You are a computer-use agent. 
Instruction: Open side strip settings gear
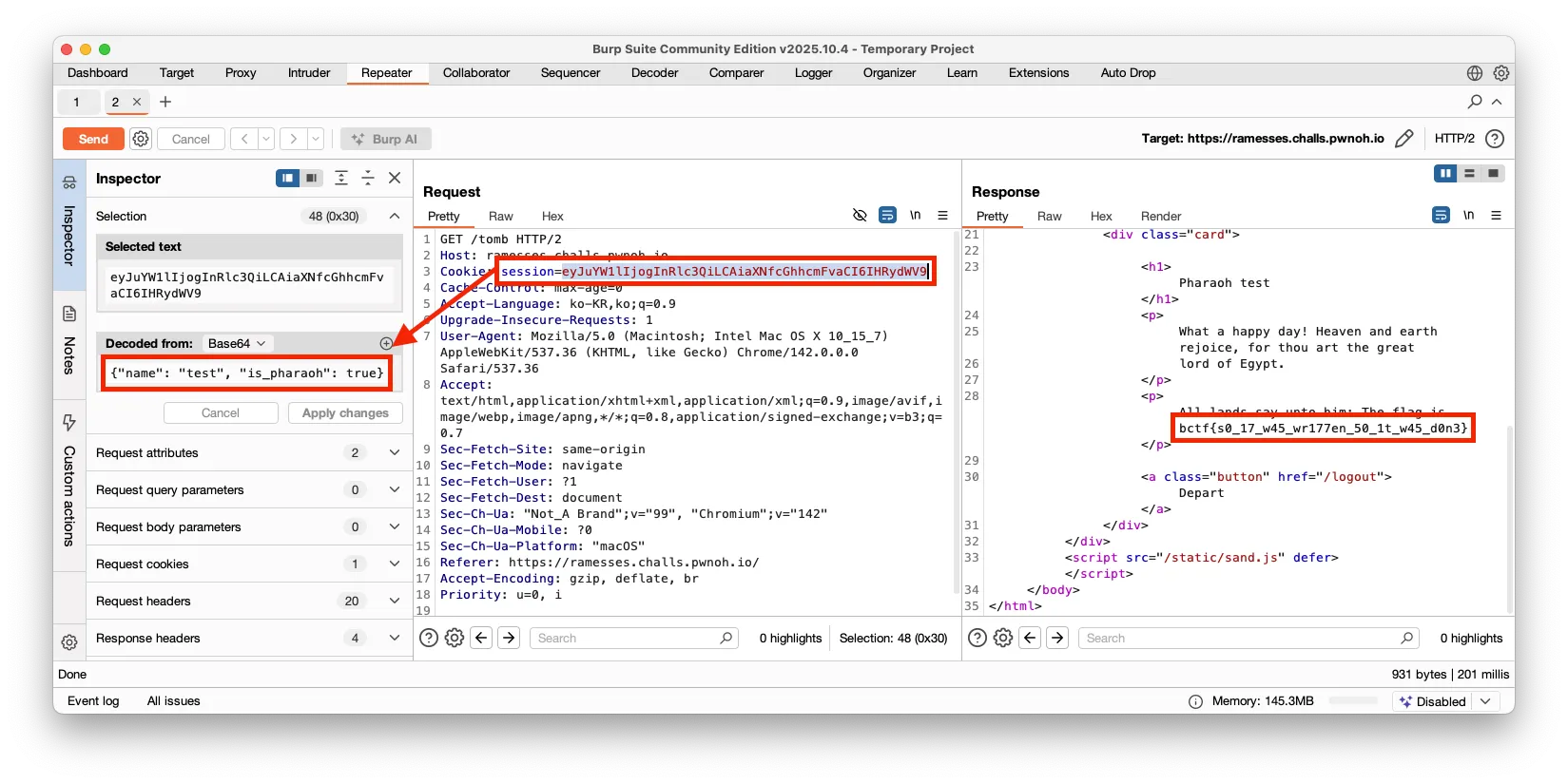69,642
